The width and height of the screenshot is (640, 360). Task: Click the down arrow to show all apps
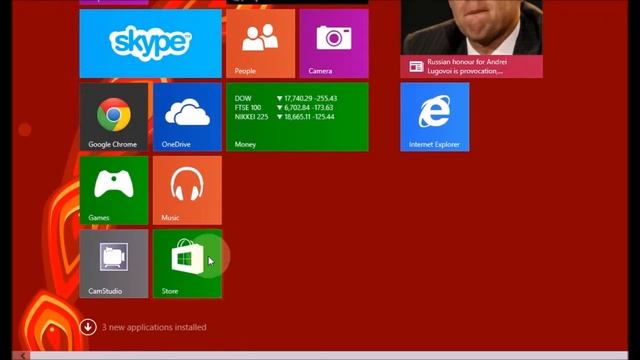point(88,327)
